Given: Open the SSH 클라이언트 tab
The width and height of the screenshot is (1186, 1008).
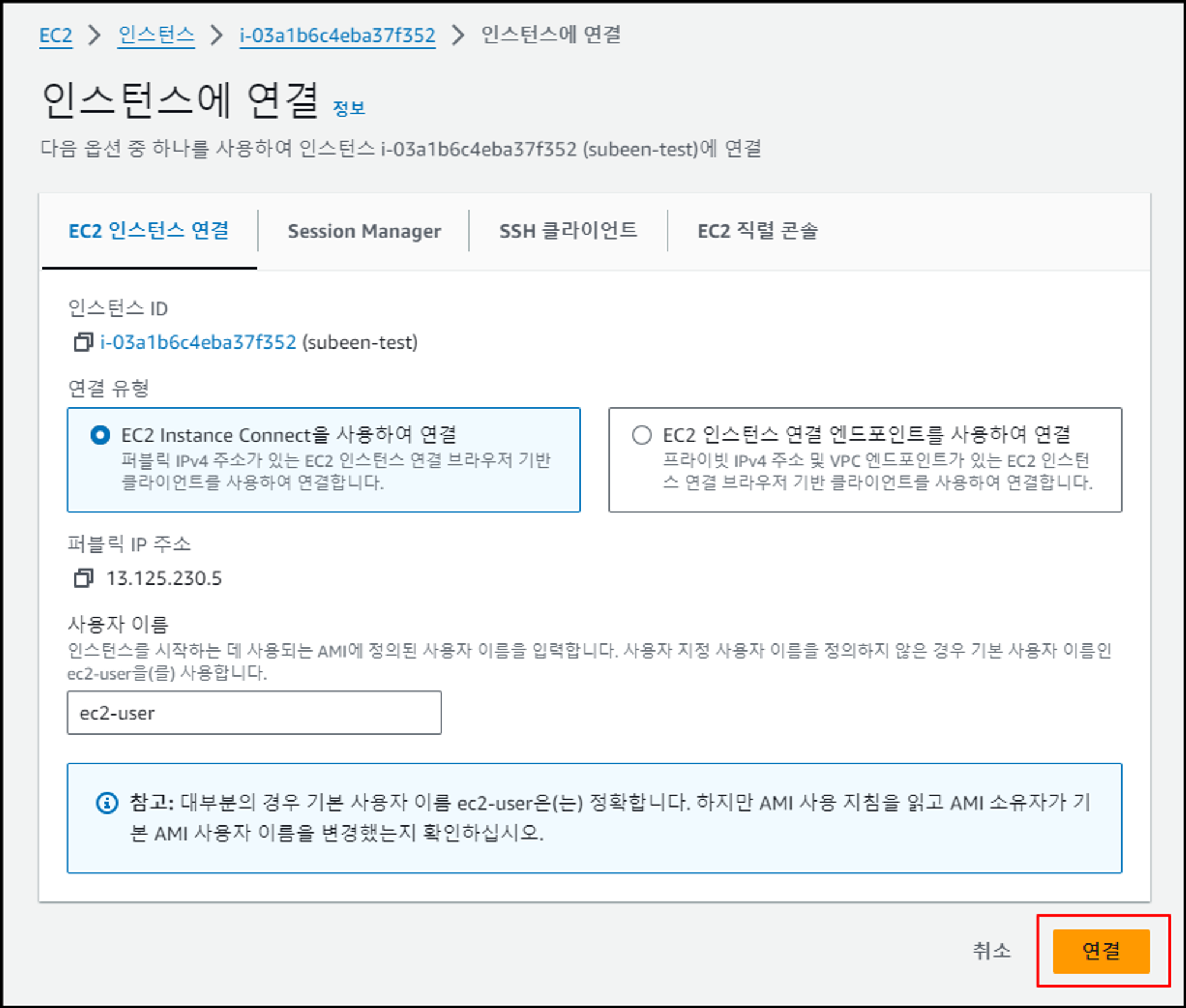Looking at the screenshot, I should tap(568, 231).
